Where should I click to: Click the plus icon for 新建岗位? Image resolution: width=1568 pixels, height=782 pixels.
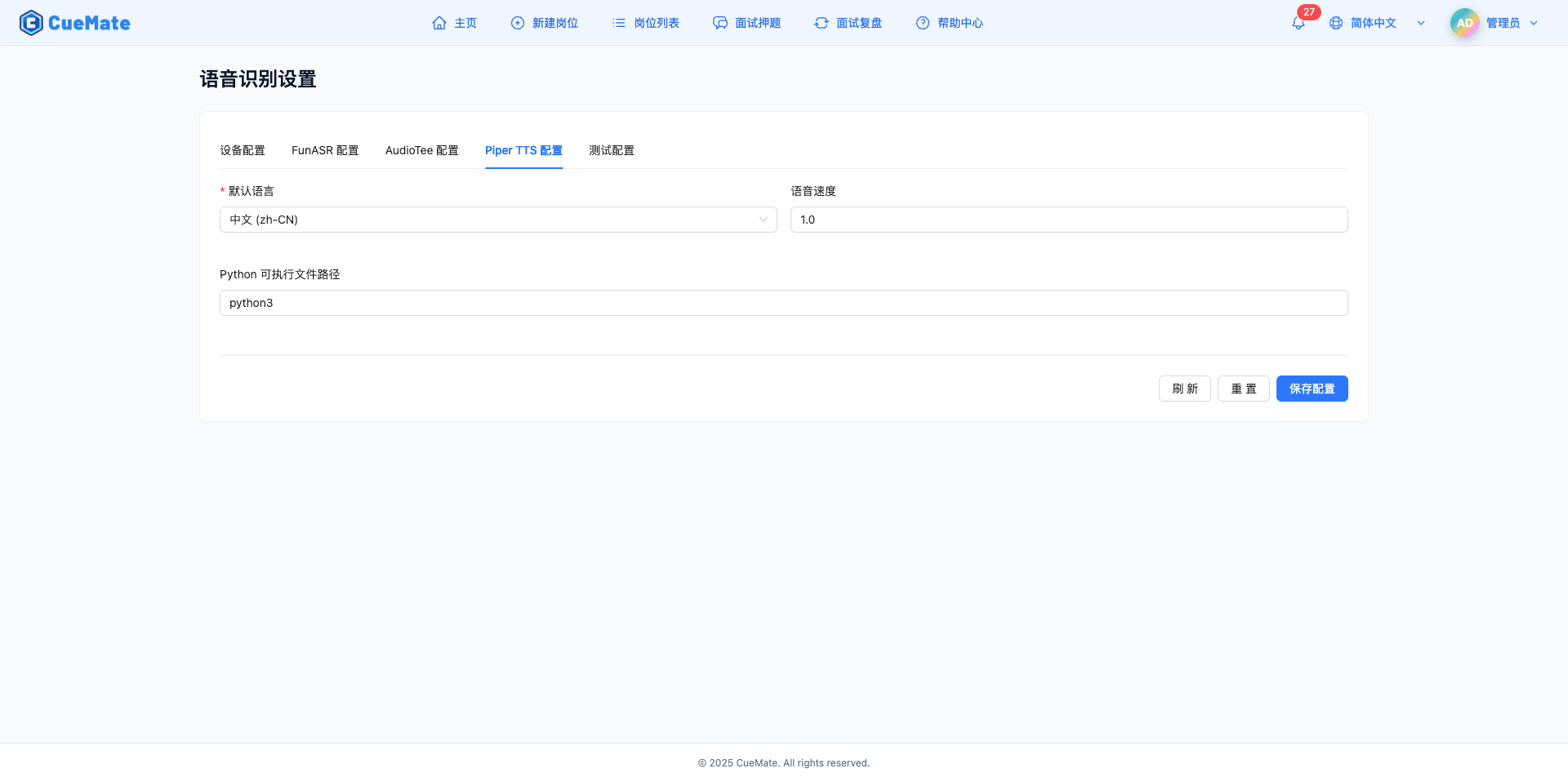click(x=518, y=23)
